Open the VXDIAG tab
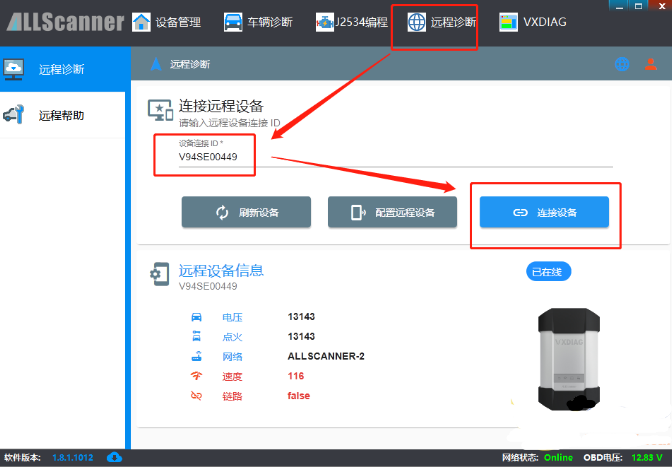The height and width of the screenshot is (467, 672). coord(533,22)
